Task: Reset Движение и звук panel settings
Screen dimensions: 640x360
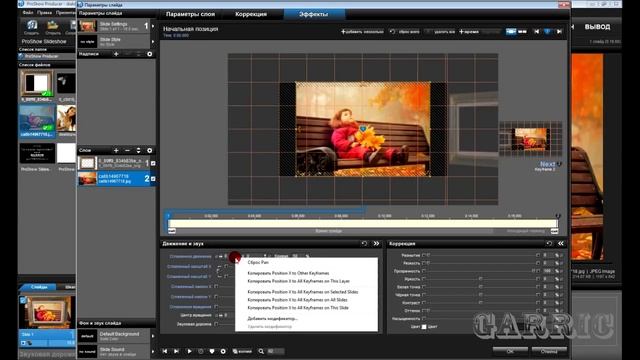Action: pyautogui.click(x=364, y=244)
